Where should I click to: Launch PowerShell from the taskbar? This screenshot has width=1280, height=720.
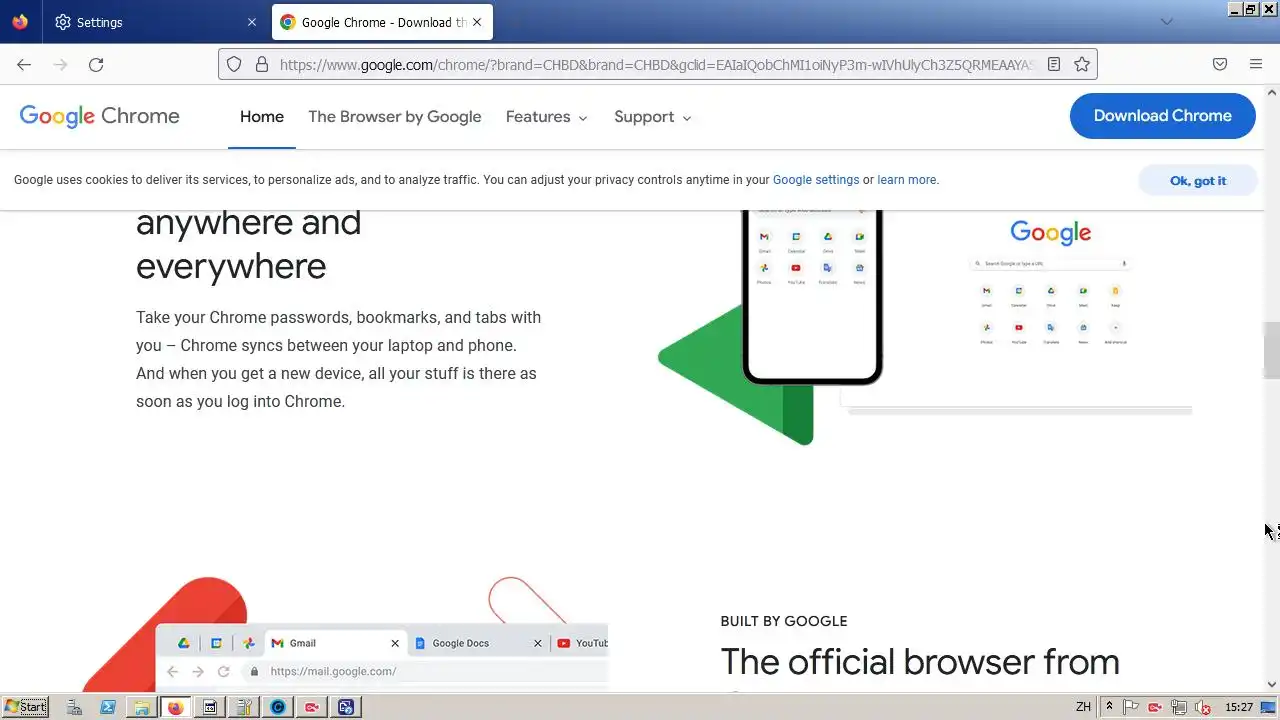(108, 707)
